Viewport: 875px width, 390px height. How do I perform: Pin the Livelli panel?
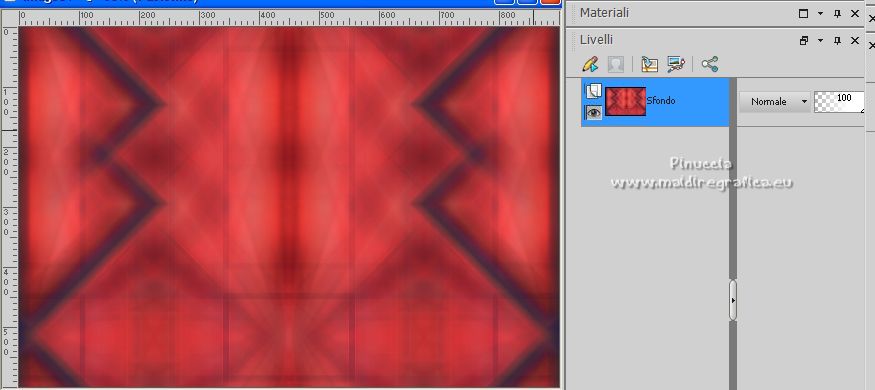837,41
